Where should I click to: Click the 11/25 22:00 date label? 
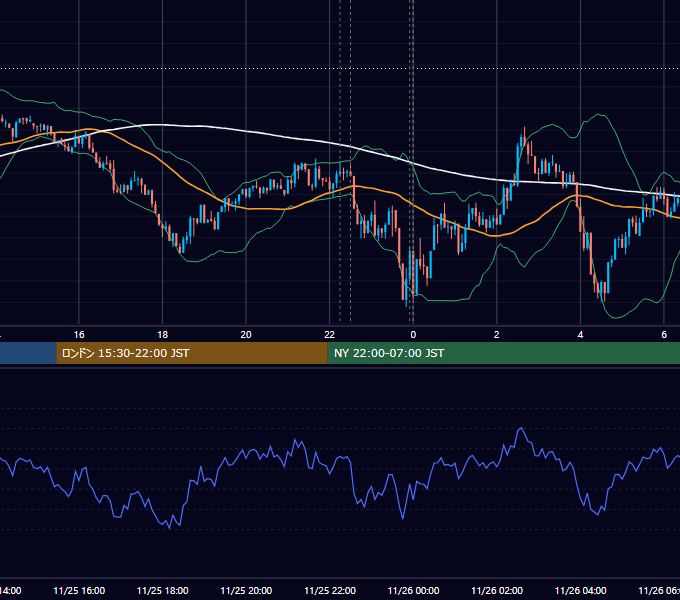click(330, 591)
